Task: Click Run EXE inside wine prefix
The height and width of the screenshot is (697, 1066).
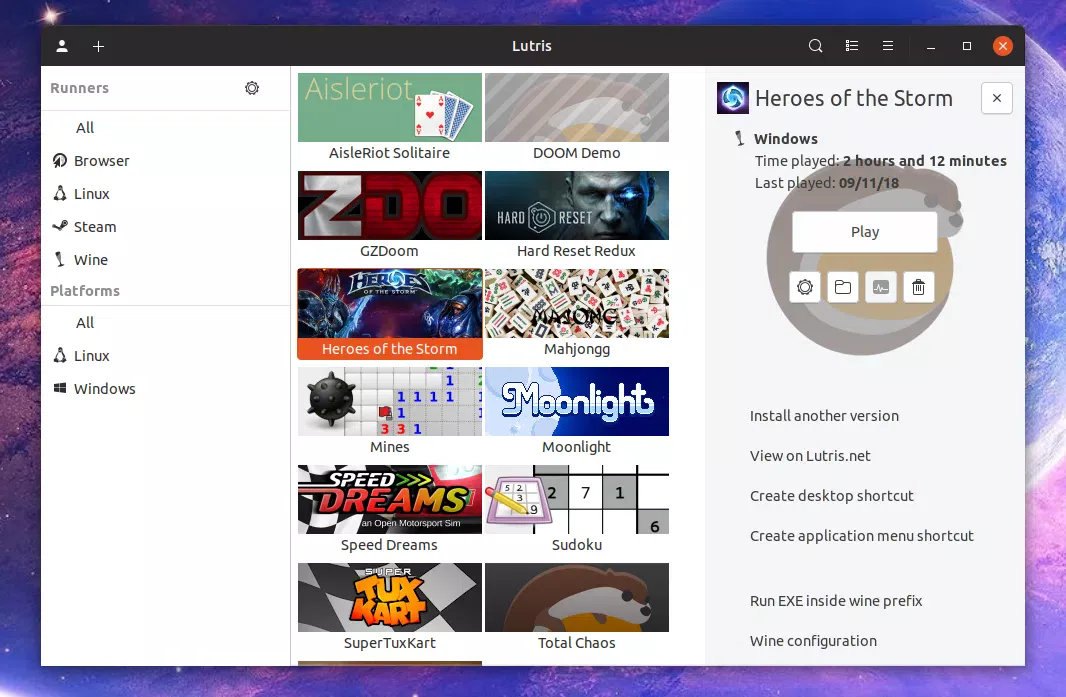Action: [x=836, y=600]
